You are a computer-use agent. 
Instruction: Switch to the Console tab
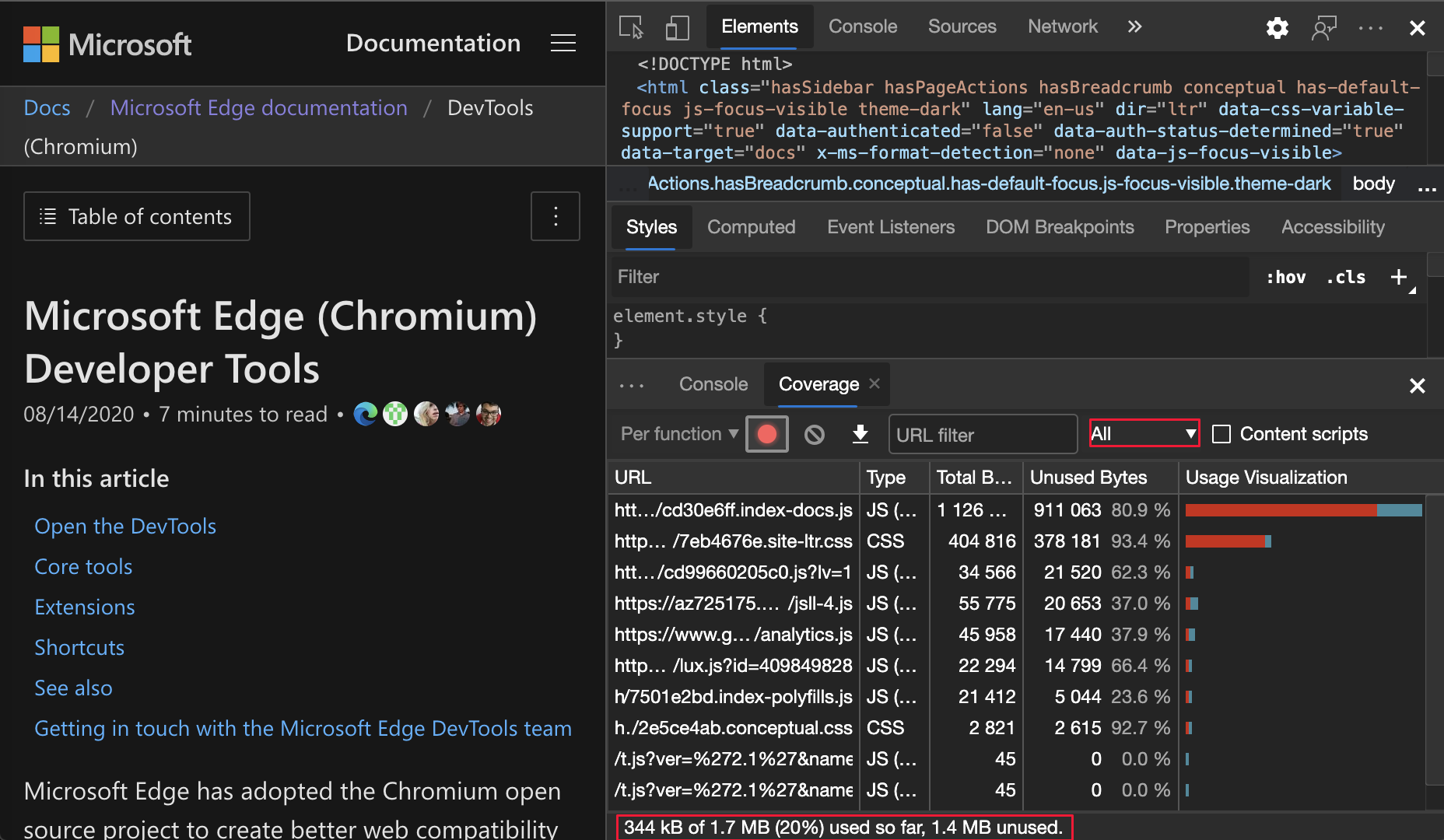pos(863,26)
